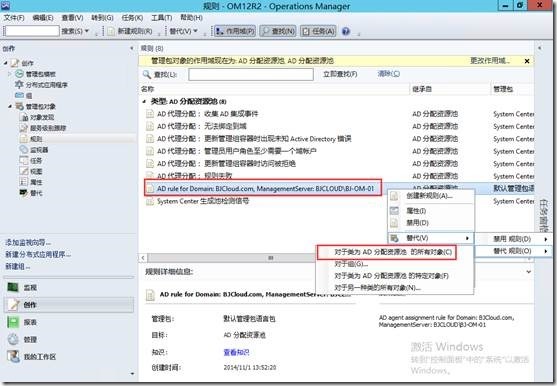This screenshot has height=386, width=557.
Task: Click the 新建分布式应用程序... link
Action: pyautogui.click(x=38, y=255)
